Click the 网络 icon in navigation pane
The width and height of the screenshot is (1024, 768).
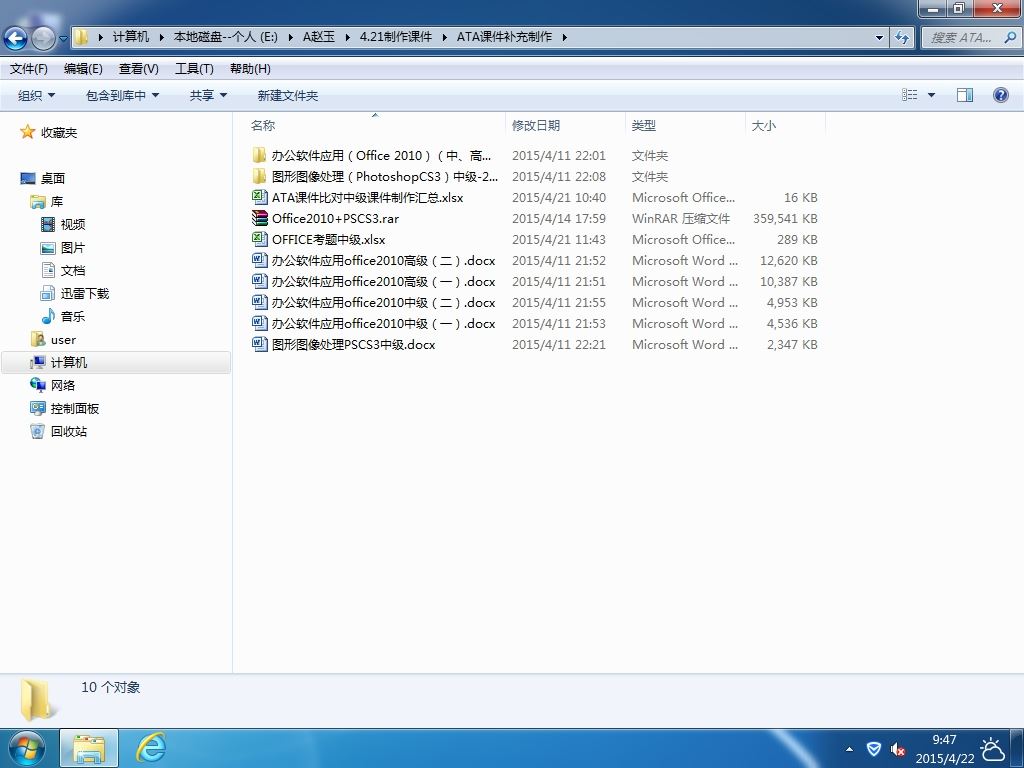38,385
